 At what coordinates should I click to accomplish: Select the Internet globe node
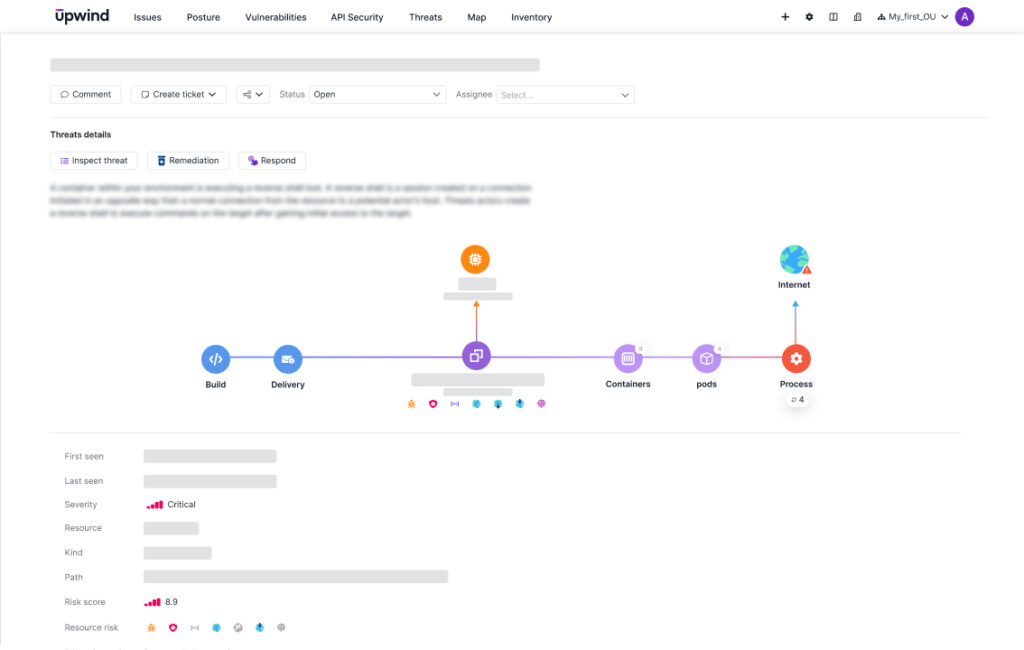click(x=794, y=258)
